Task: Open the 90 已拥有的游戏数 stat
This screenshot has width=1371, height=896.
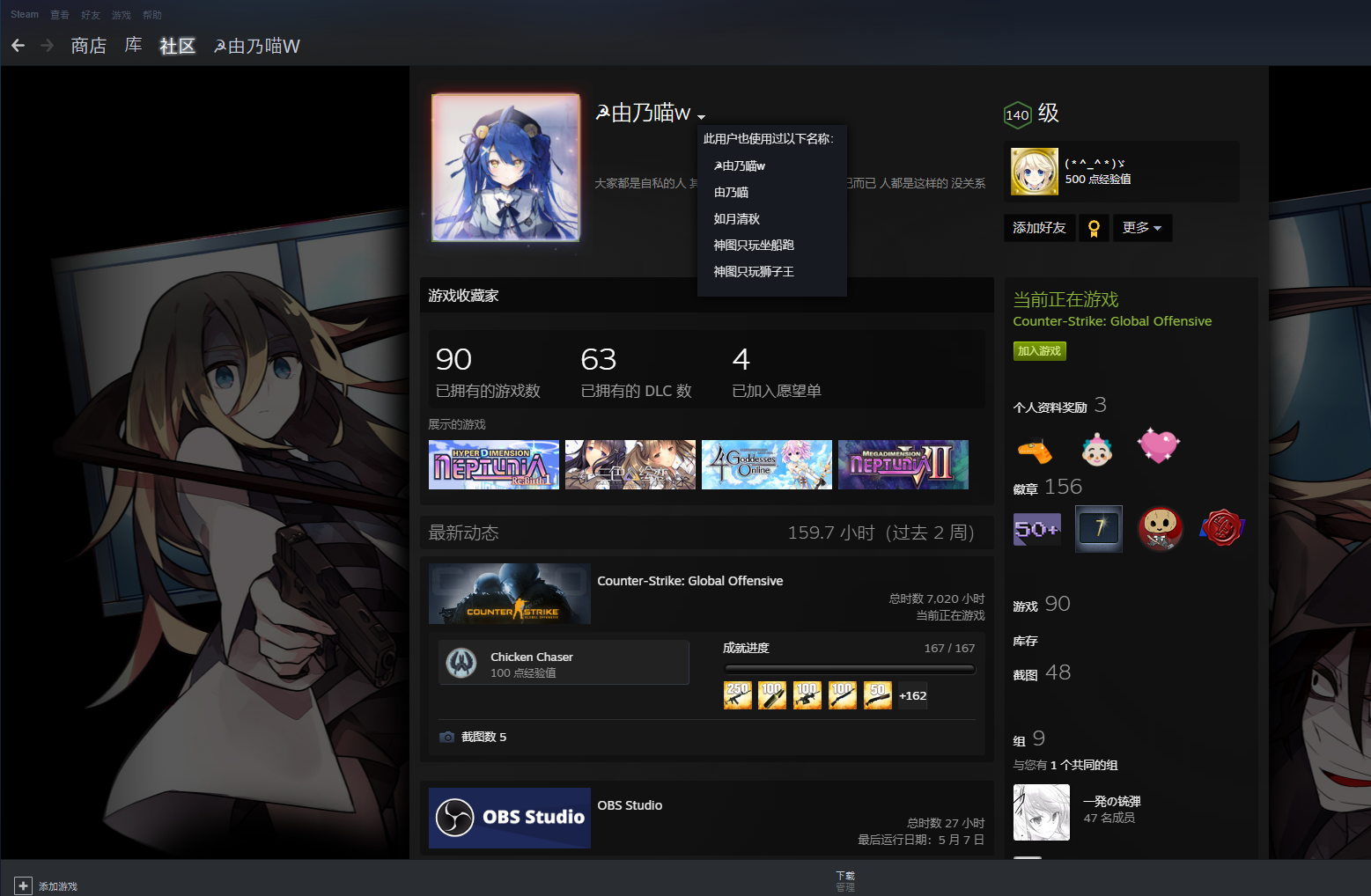Action: (x=488, y=372)
